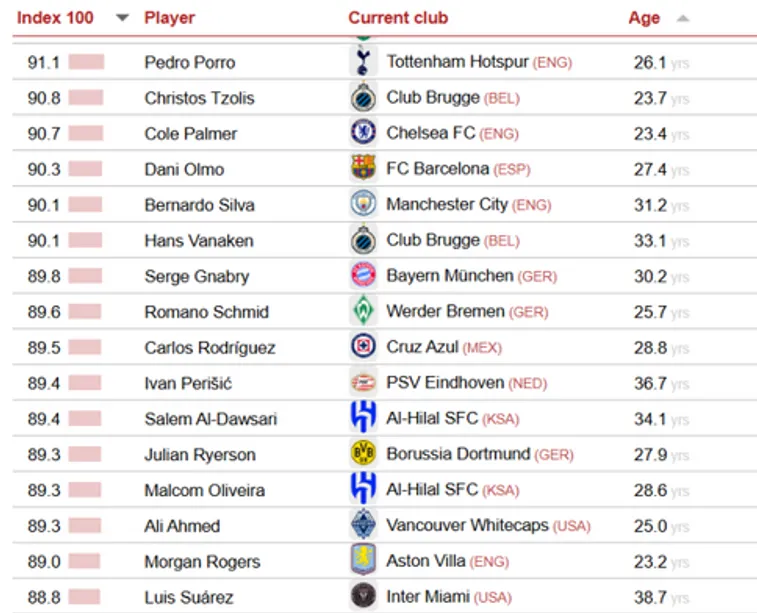Click index bar next to 91.1 rating
The height and width of the screenshot is (613, 757).
(86, 62)
